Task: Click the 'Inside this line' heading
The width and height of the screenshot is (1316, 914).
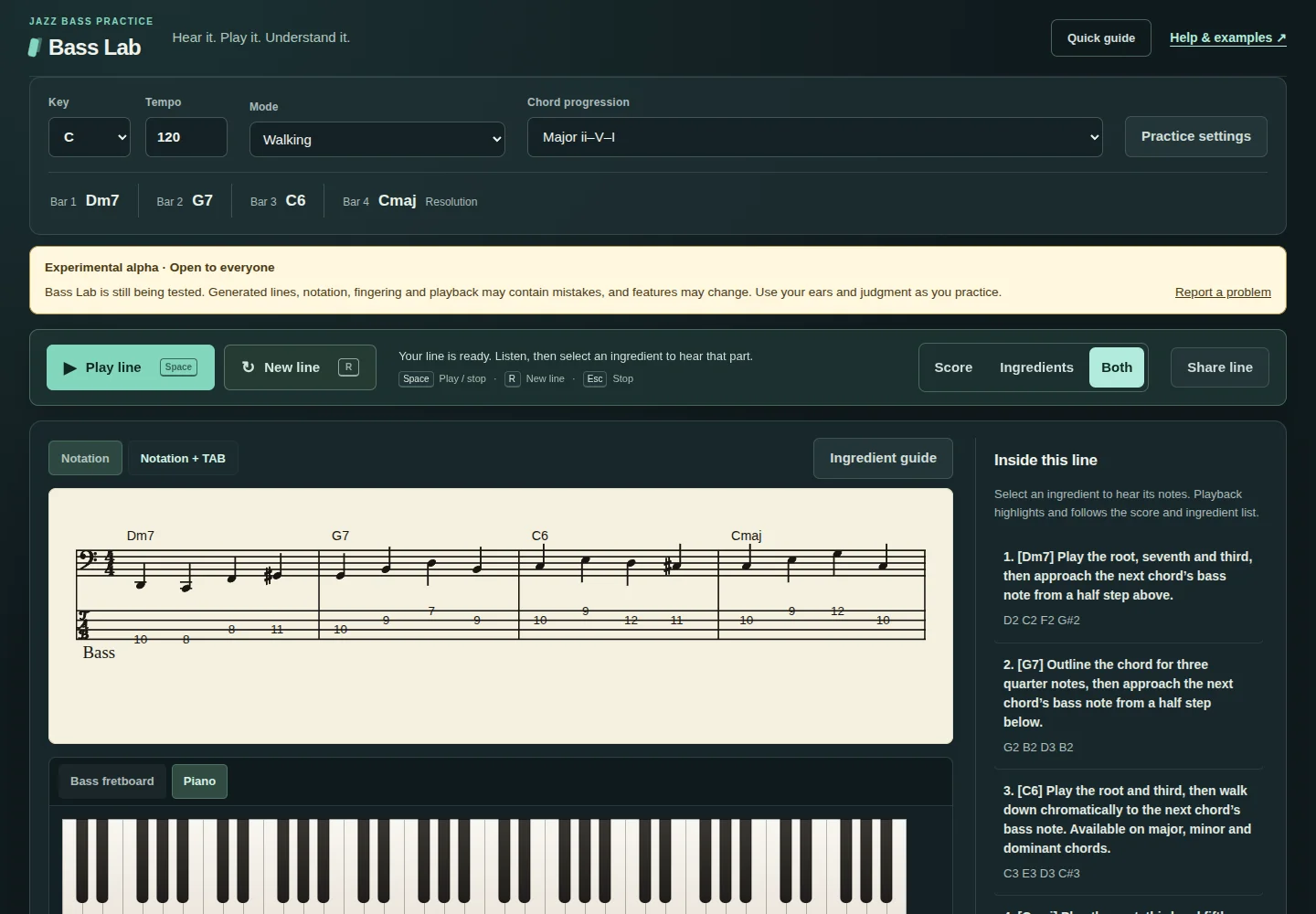Action: point(1045,461)
